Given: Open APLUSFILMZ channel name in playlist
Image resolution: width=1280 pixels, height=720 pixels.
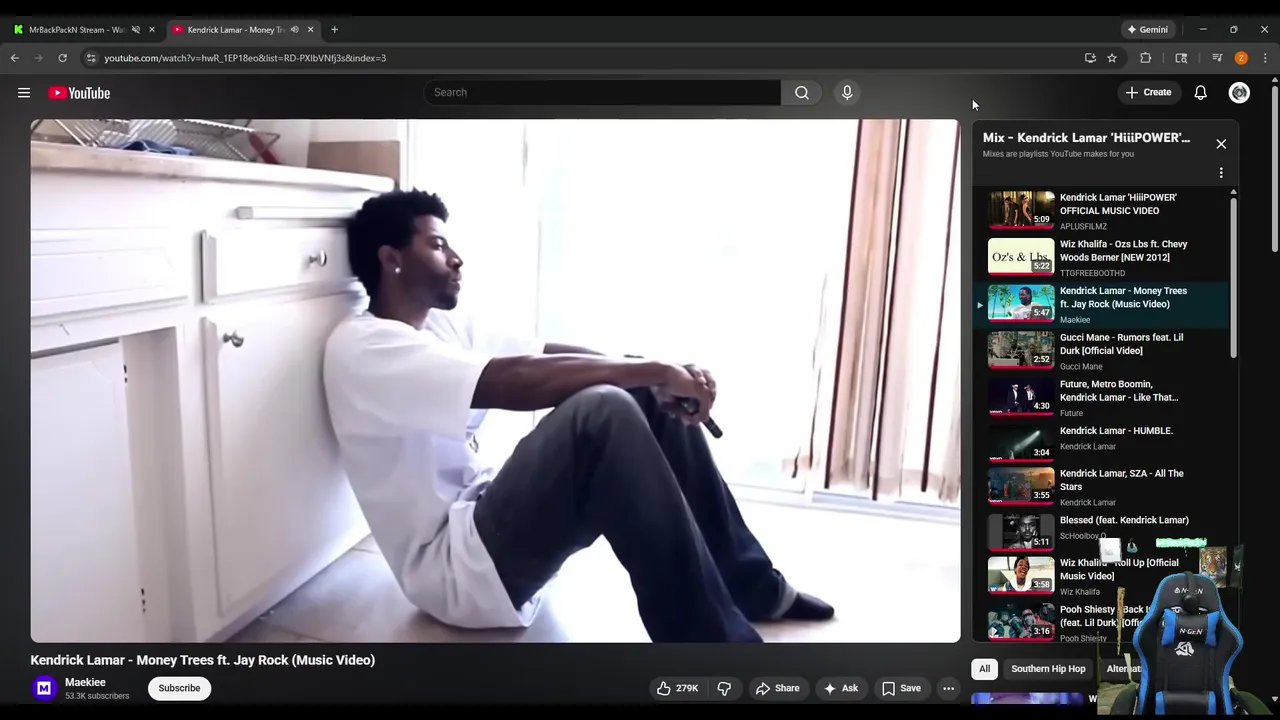Looking at the screenshot, I should point(1083,227).
